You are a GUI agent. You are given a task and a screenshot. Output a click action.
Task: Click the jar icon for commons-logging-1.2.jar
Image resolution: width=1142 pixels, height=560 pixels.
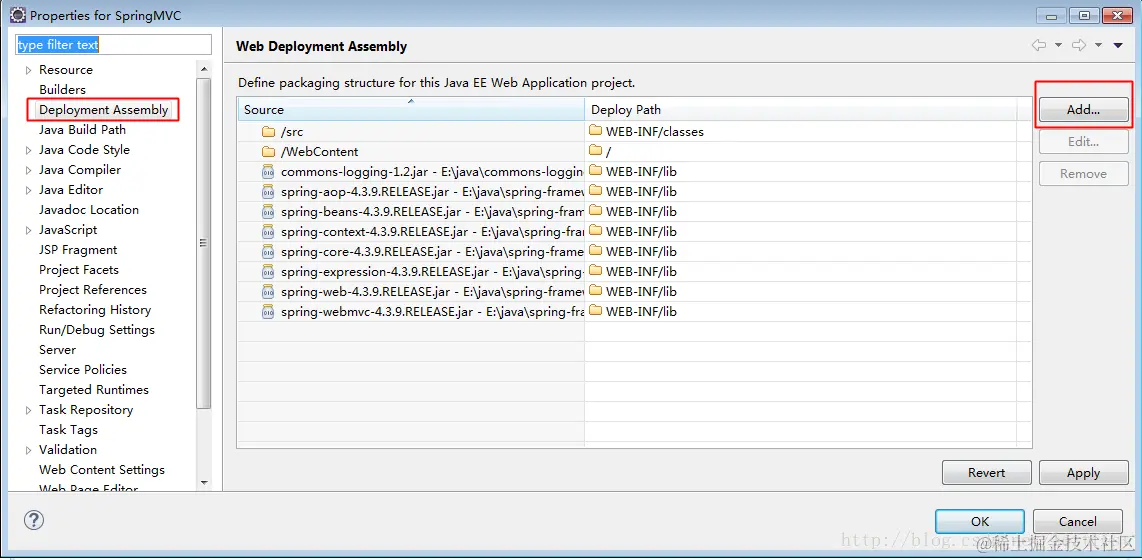coord(268,172)
